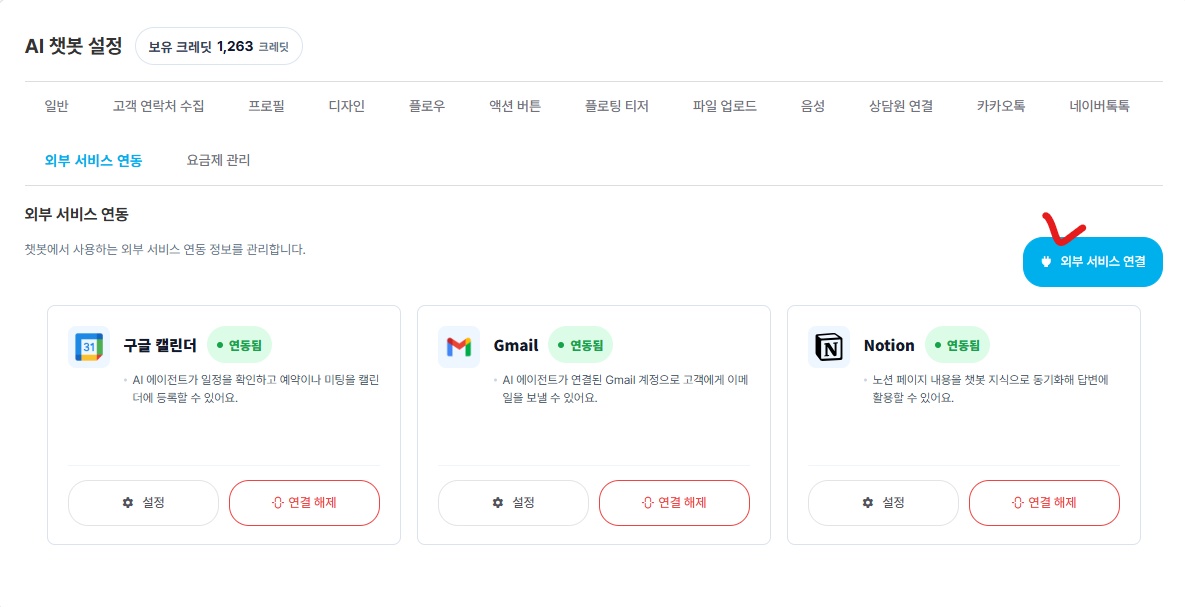The image size is (1185, 607).
Task: Go to the 음성 tab
Action: tap(813, 106)
